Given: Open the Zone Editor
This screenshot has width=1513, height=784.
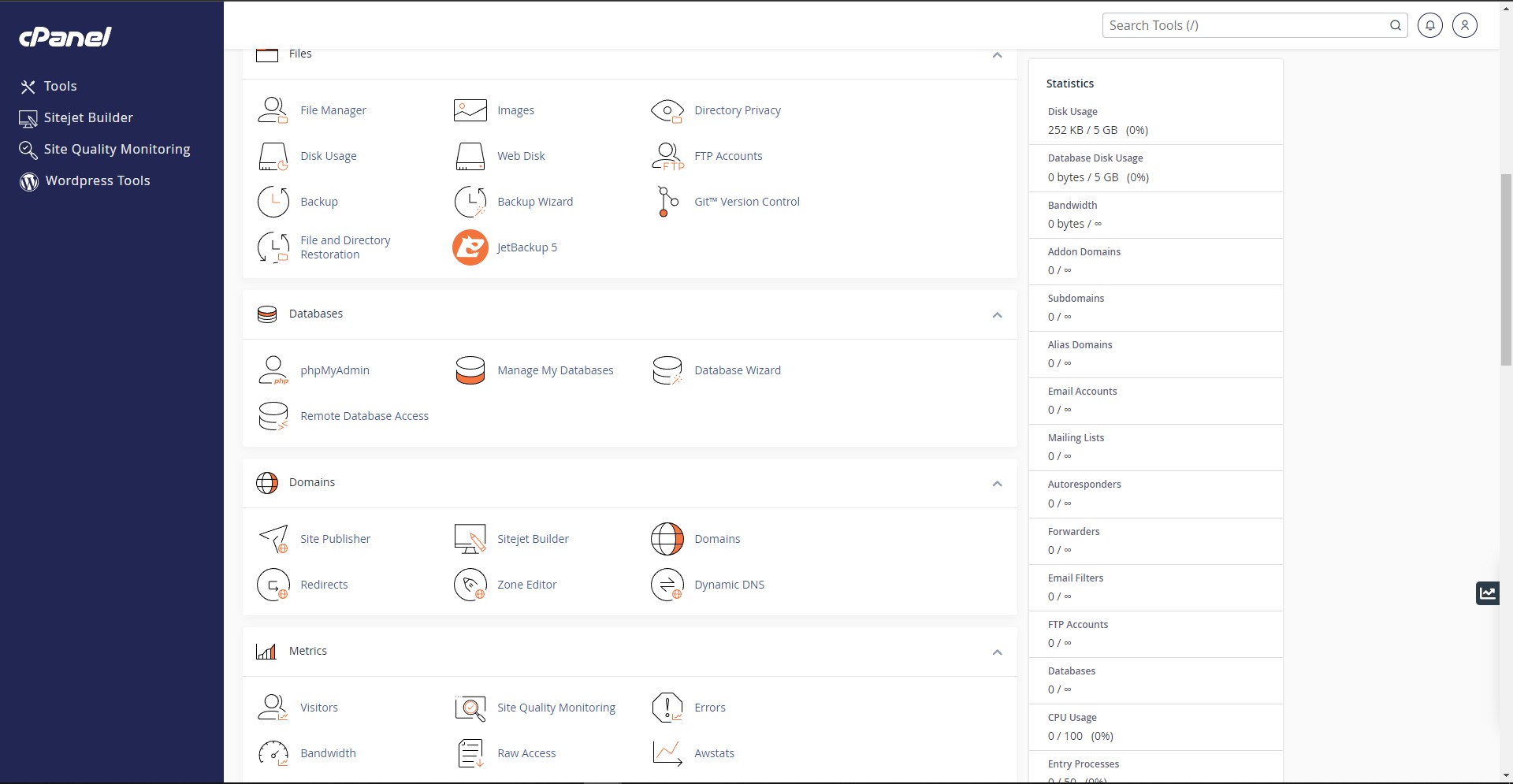Looking at the screenshot, I should point(526,584).
